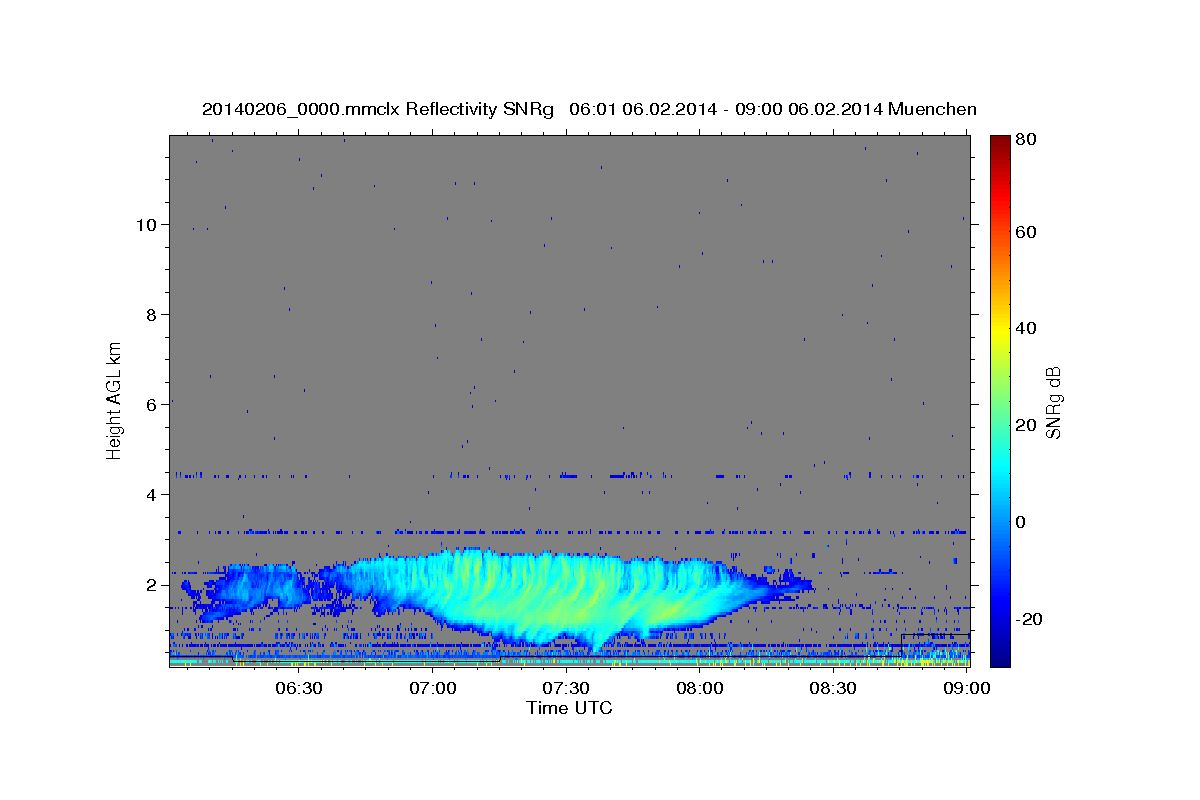Image resolution: width=1200 pixels, height=800 pixels.
Task: Click the 'Time UTC' axis label
Action: (x=569, y=708)
